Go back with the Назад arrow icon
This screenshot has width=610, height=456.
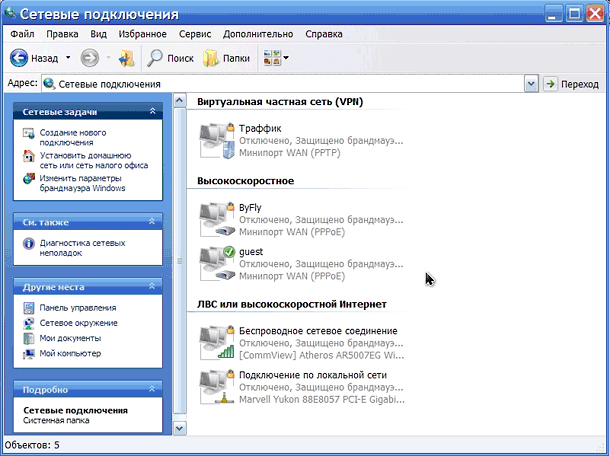[x=19, y=58]
